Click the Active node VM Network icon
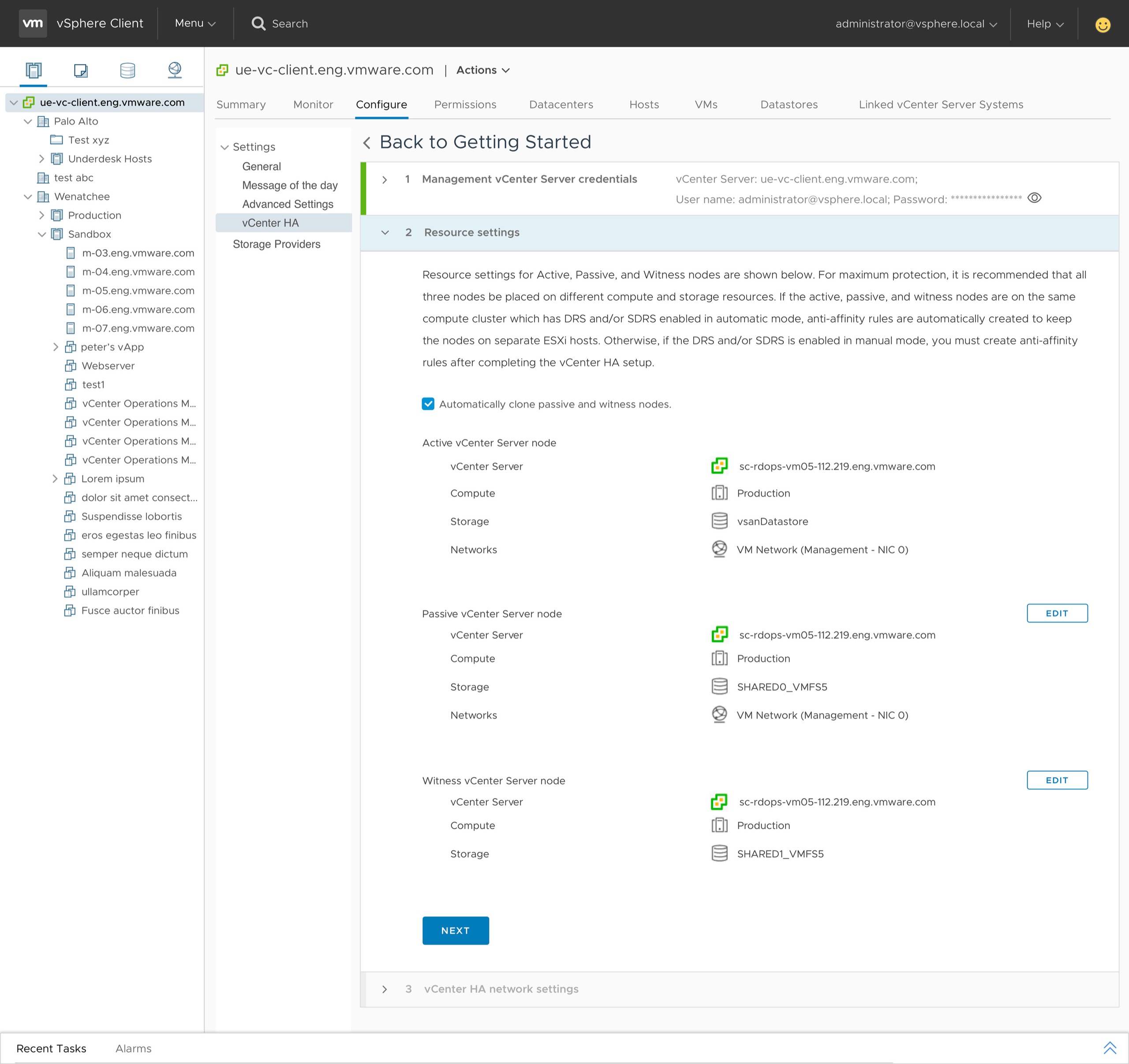This screenshot has height=1064, width=1129. (720, 549)
